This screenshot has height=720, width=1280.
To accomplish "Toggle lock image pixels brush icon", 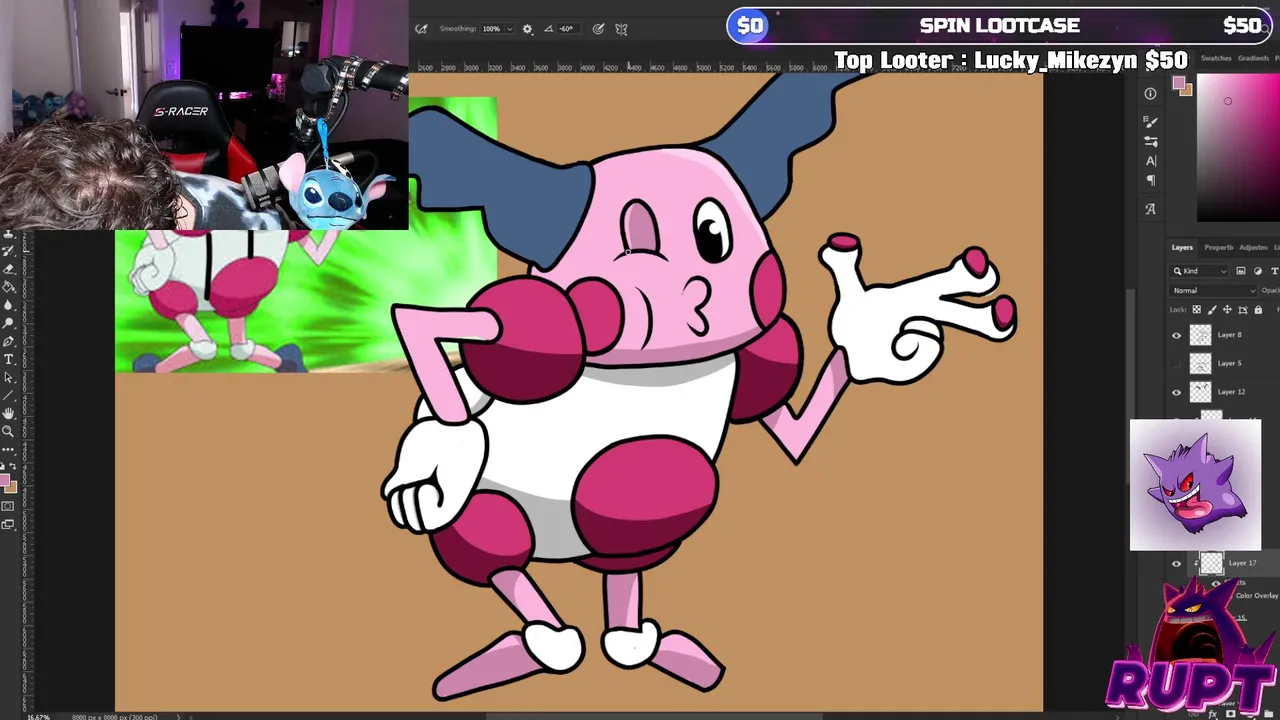I will click(1212, 310).
